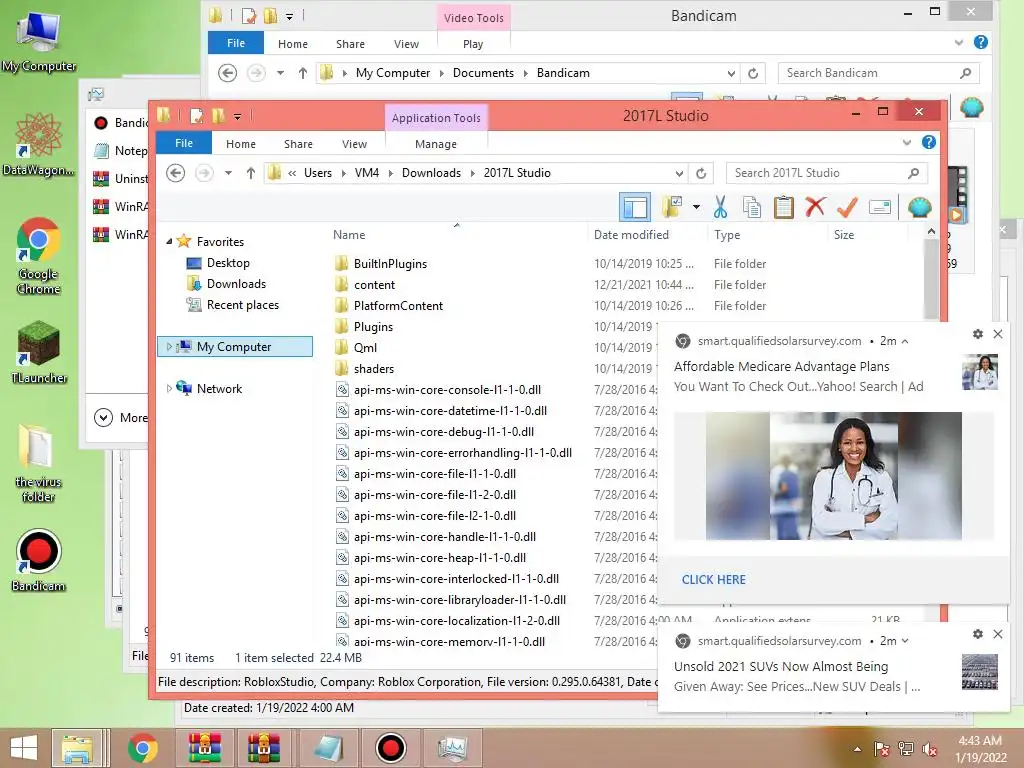This screenshot has height=768, width=1024.
Task: Open Manage tab under Application Tools
Action: tap(436, 144)
